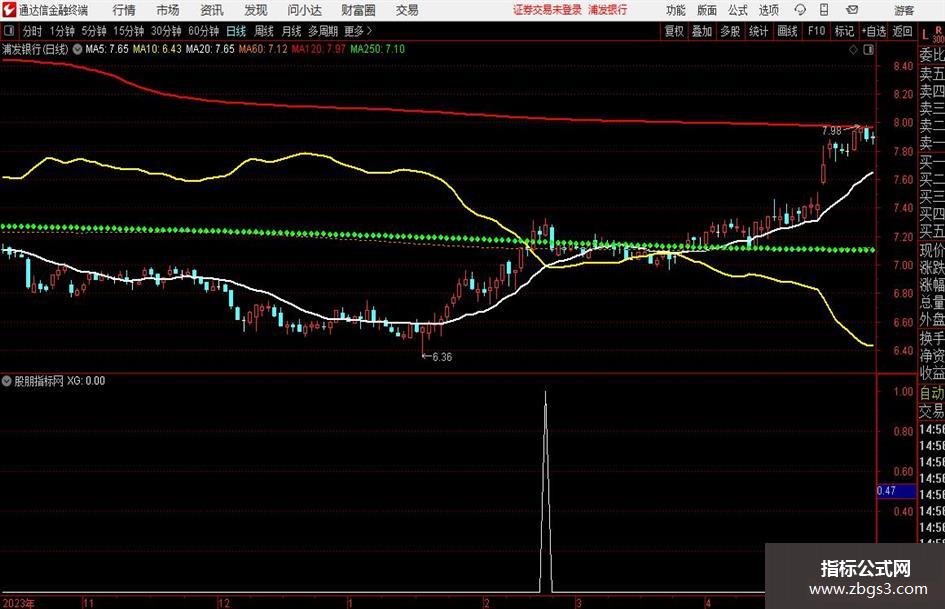Click the 通达信 red logo icon
This screenshot has width=945, height=609.
tap(9, 10)
